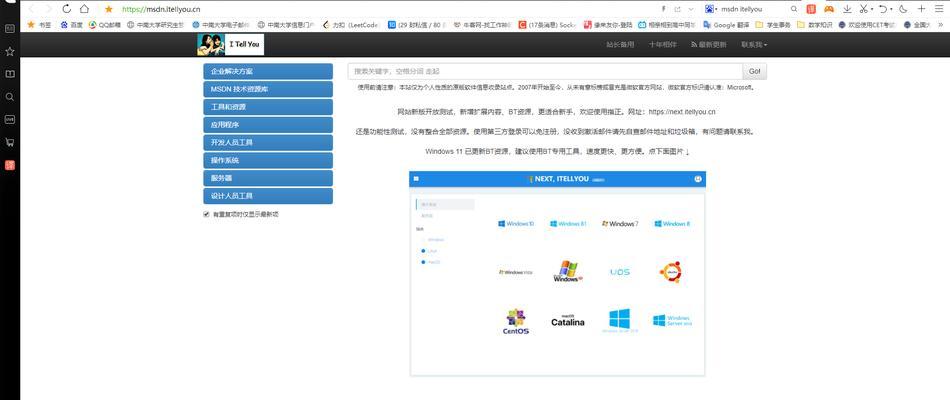
Task: Open the 最新更新 RSS nav item
Action: click(709, 45)
